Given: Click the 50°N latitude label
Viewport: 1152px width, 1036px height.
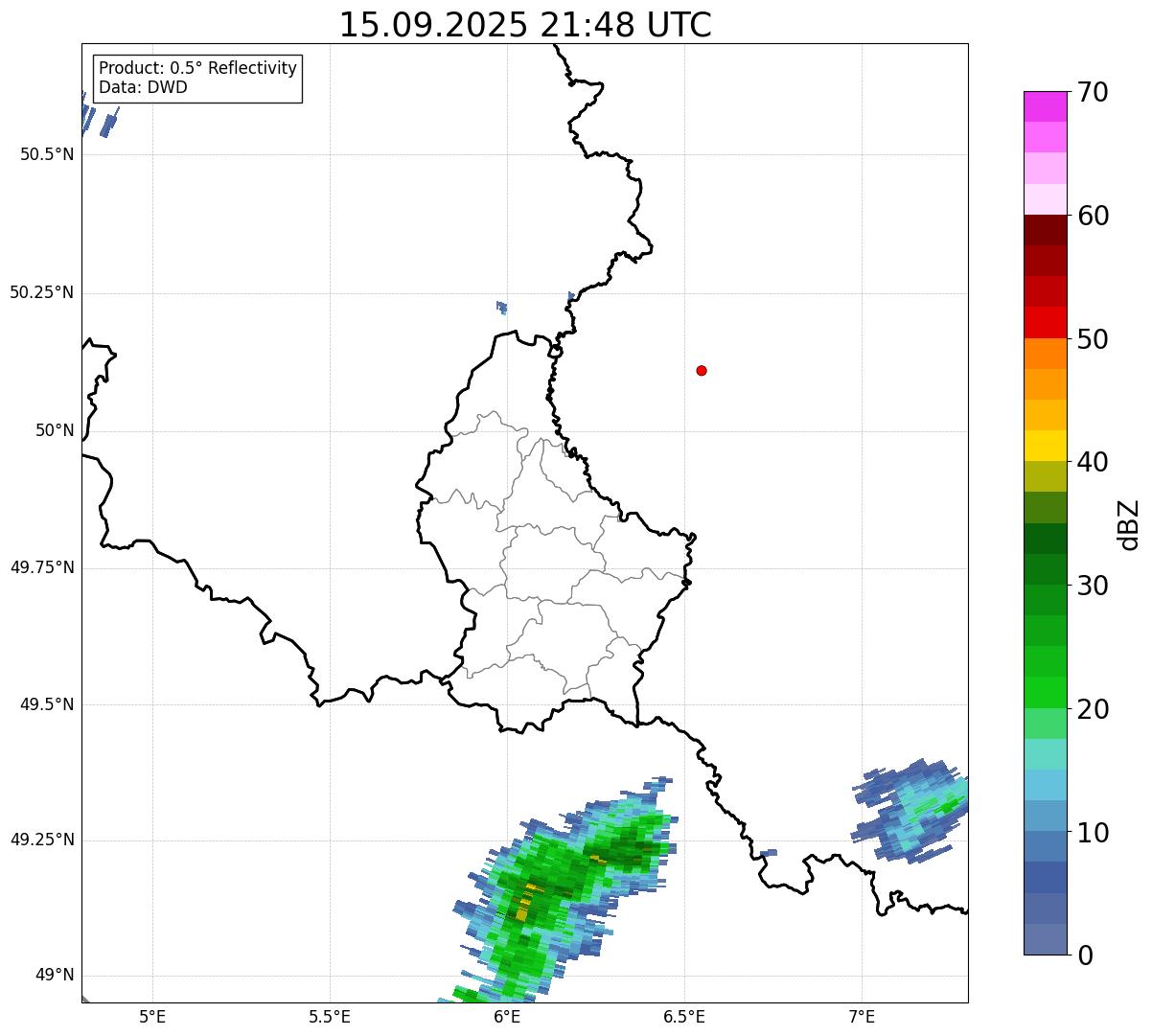Looking at the screenshot, I should [x=55, y=430].
